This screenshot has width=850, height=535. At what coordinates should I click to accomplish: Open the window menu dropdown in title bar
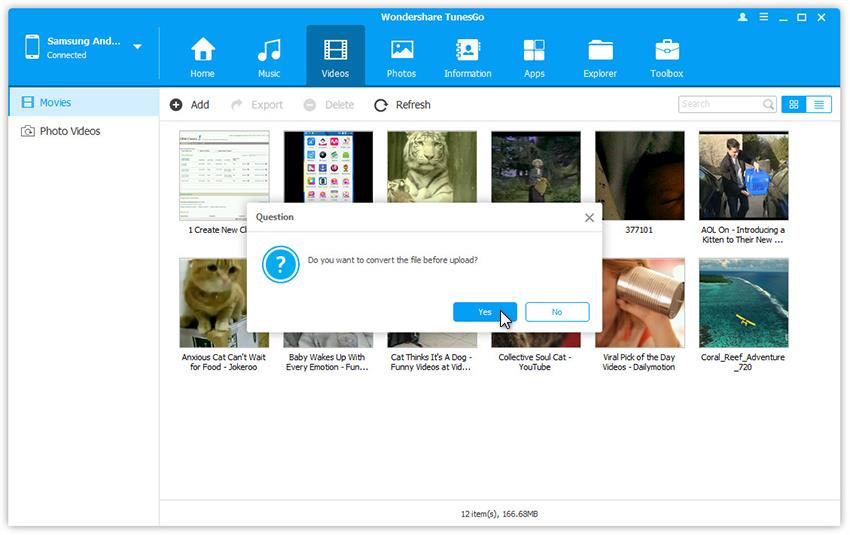(765, 17)
